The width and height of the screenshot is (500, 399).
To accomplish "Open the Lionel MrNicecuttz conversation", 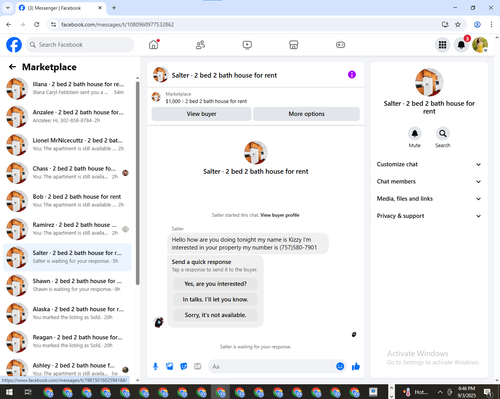I will (67, 145).
